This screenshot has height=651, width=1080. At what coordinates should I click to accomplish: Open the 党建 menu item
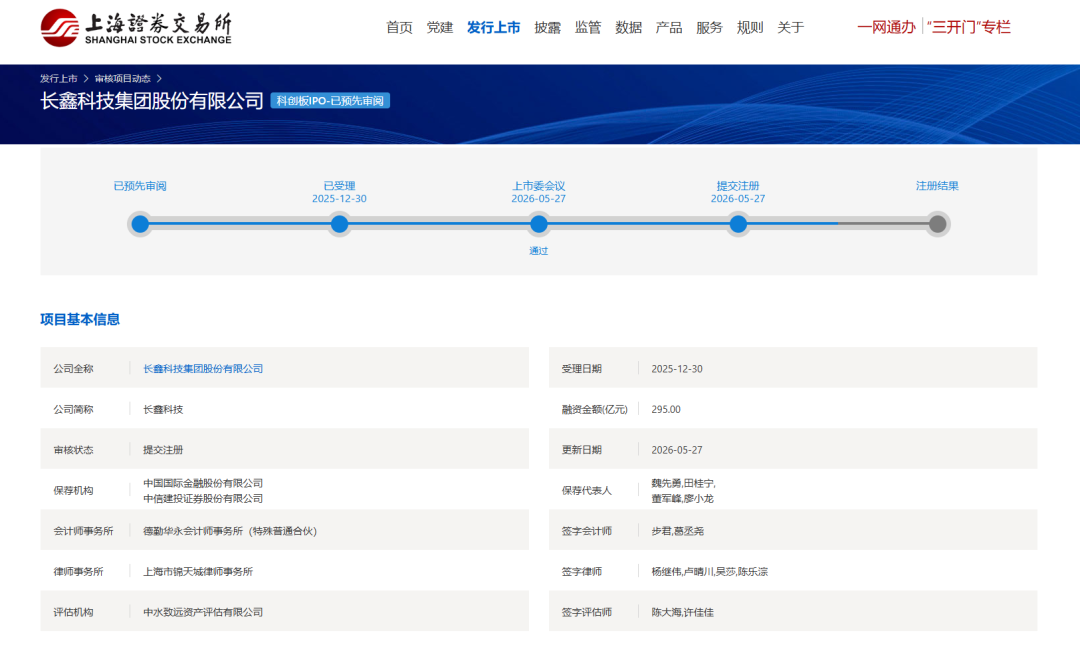coord(439,28)
